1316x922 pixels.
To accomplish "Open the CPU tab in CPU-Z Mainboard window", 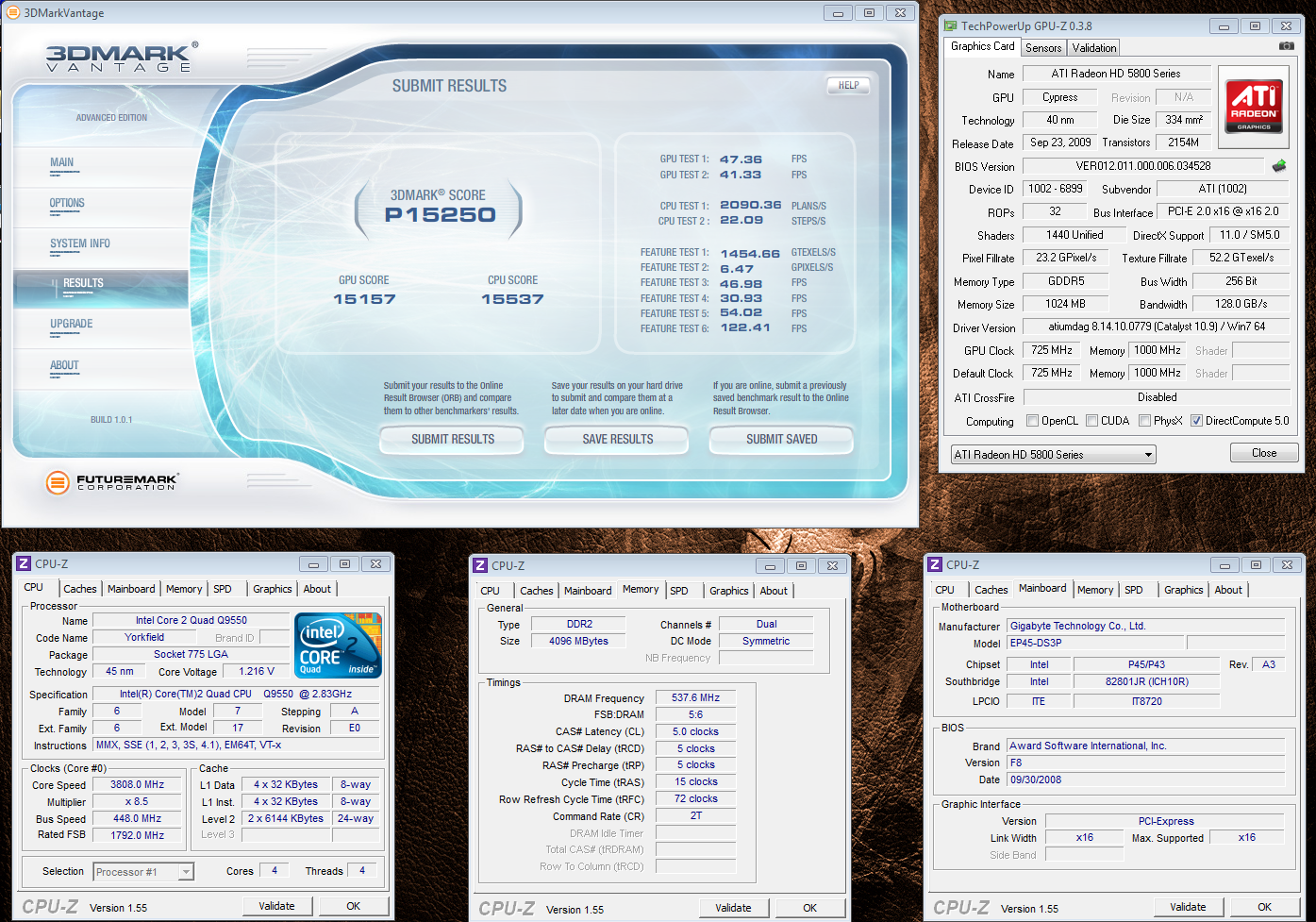I will click(x=945, y=590).
